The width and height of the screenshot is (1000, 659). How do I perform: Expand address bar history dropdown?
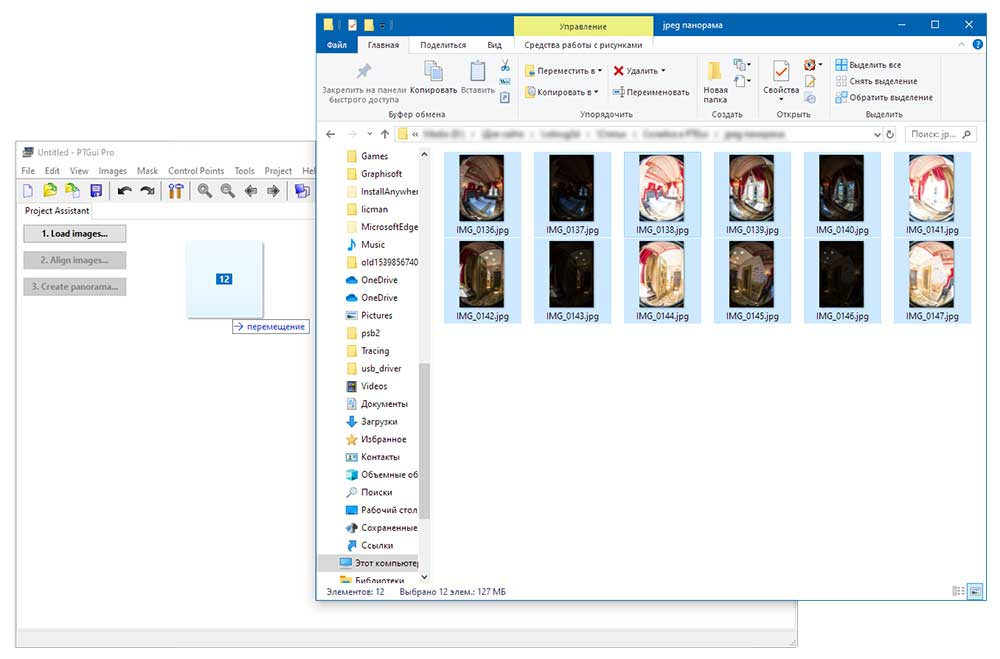877,134
